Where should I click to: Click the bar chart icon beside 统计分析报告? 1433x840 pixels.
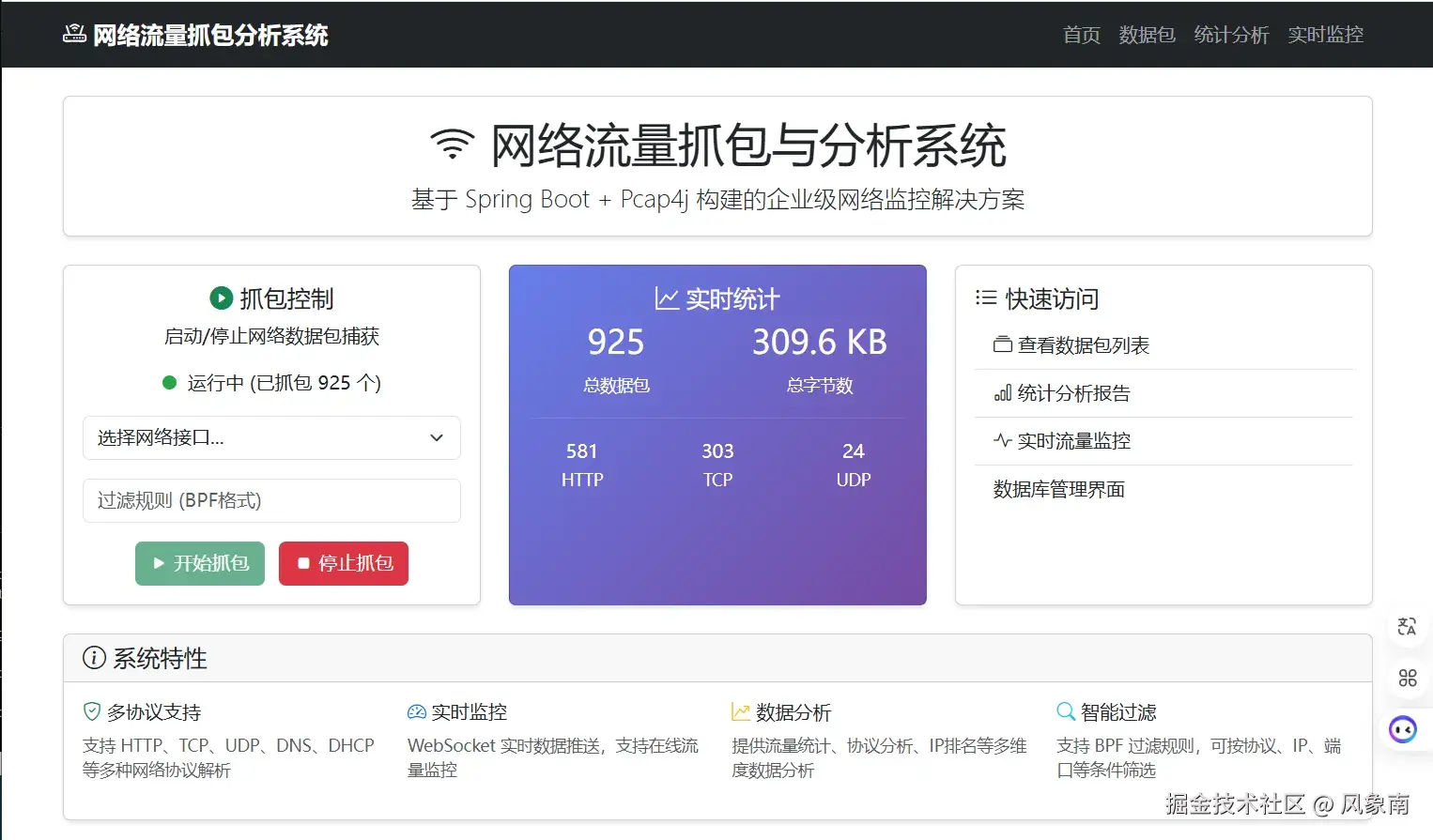coord(1003,392)
